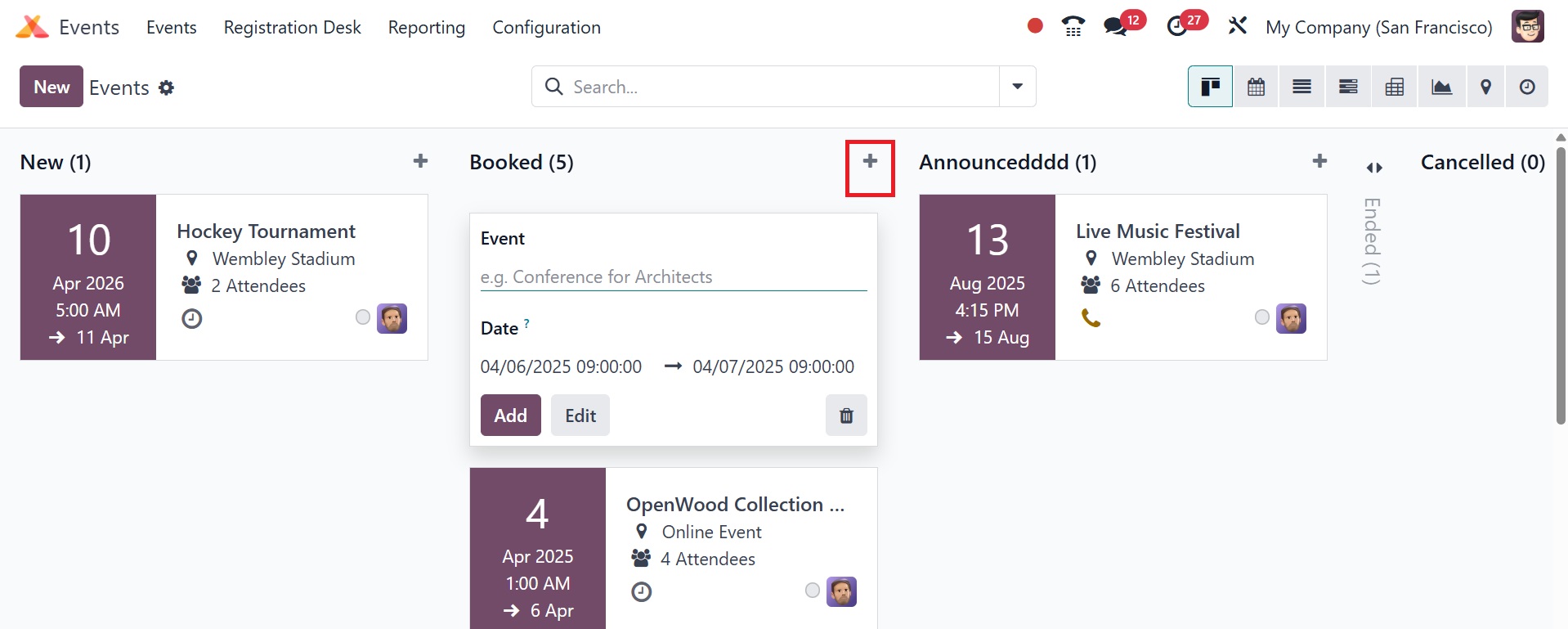This screenshot has height=629, width=1568.
Task: Toggle state circle on Live Music Festival card
Action: tap(1262, 317)
